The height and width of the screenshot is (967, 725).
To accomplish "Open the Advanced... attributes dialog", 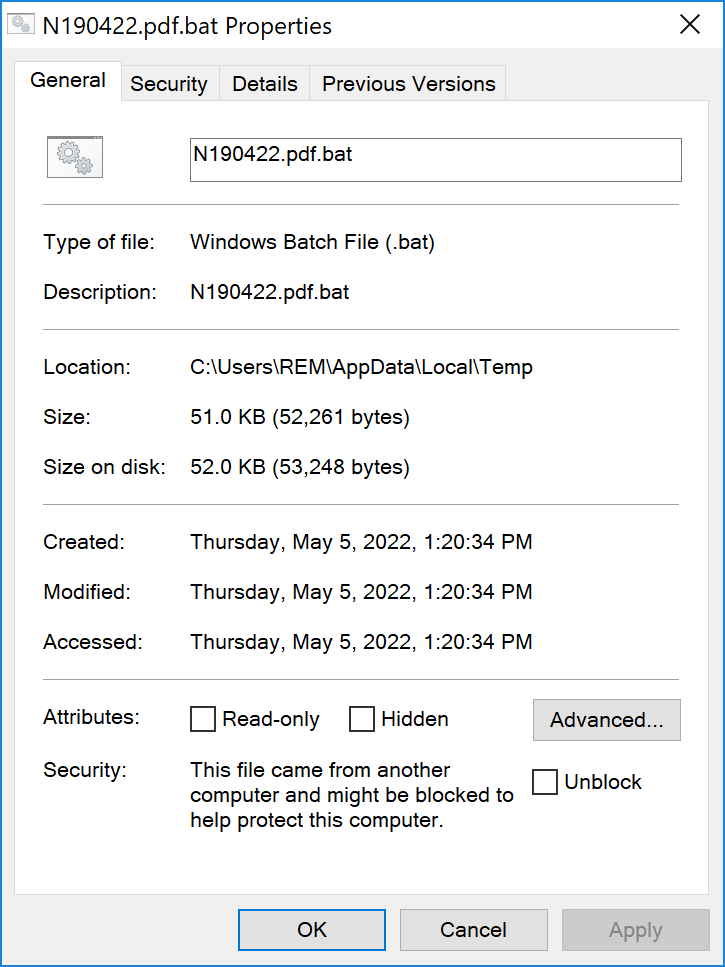I will 606,720.
